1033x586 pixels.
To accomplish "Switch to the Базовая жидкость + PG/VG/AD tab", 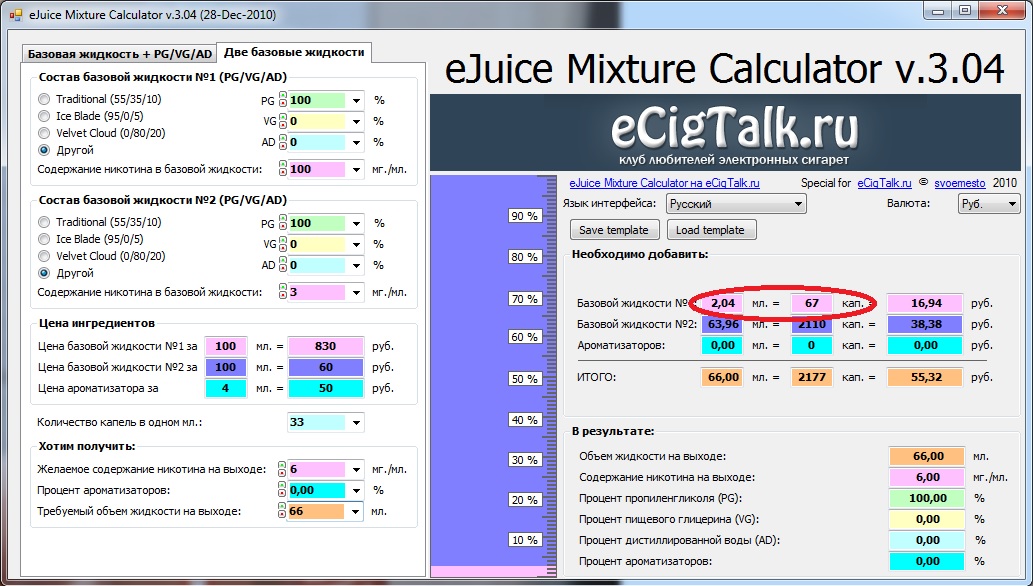I will [x=120, y=54].
